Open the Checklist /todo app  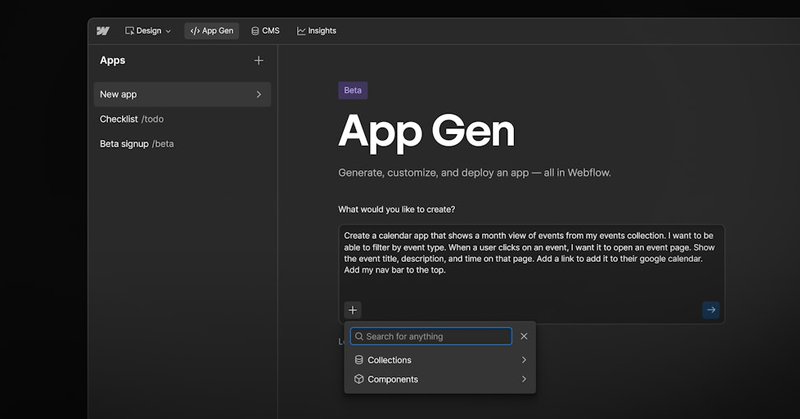point(132,119)
